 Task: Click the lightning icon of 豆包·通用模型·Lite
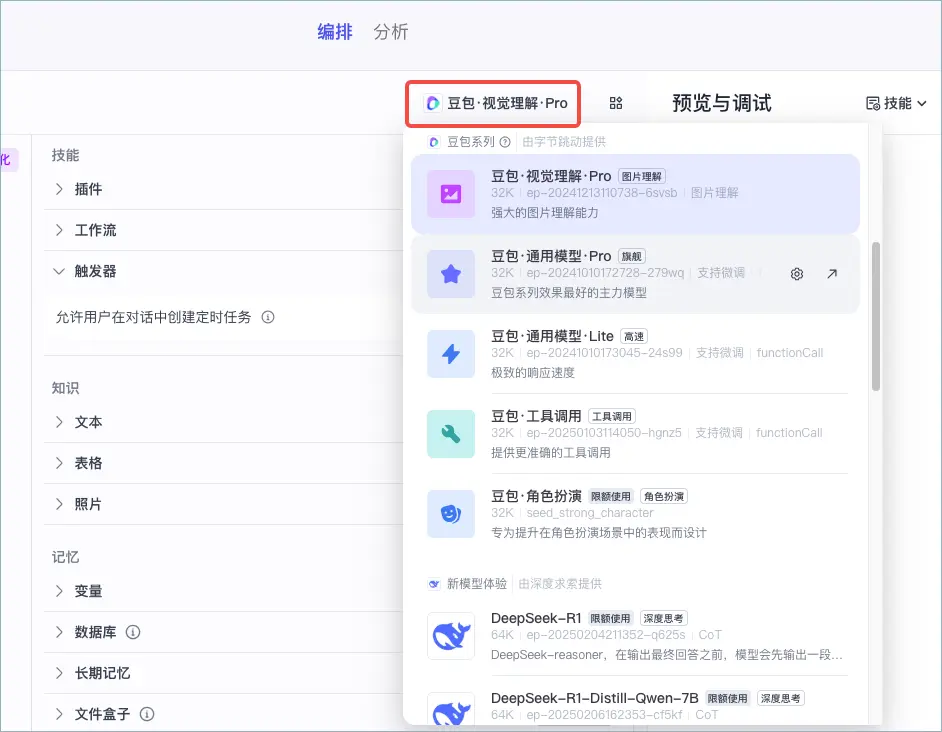pos(451,354)
